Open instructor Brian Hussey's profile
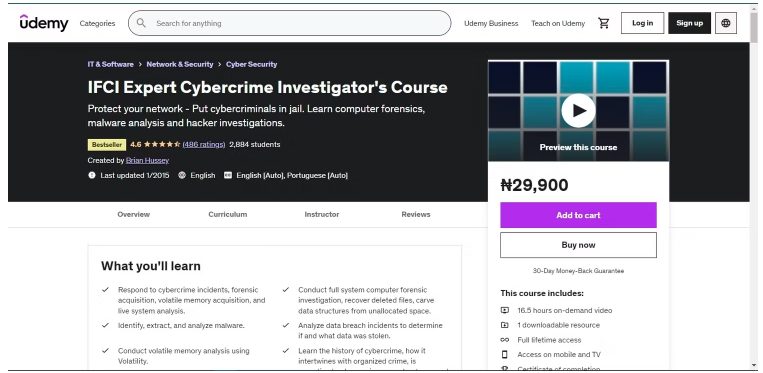Image resolution: width=763 pixels, height=373 pixels. [x=147, y=160]
